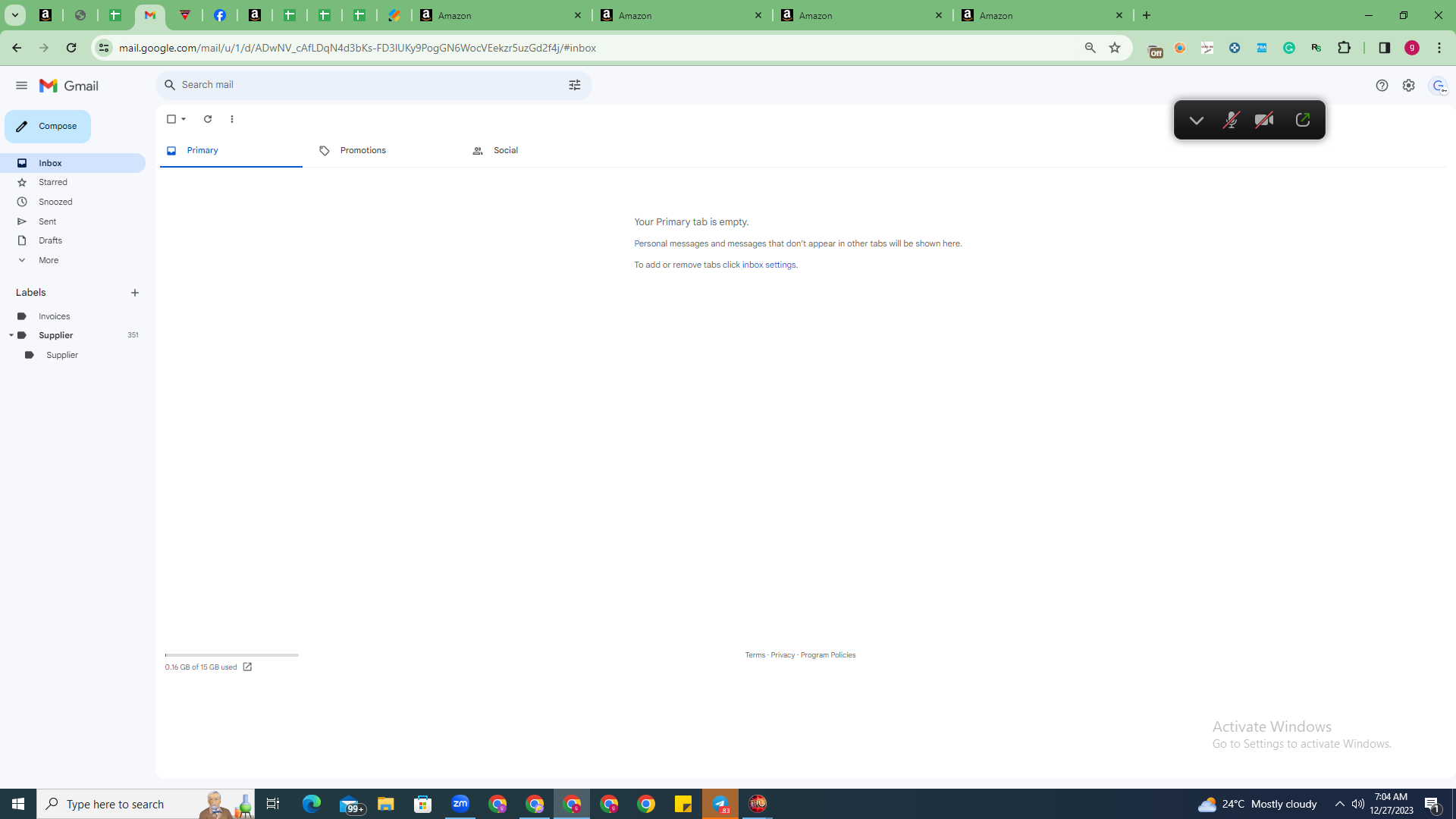The height and width of the screenshot is (819, 1456).
Task: Collapse the meeting control overlay with chevron
Action: pos(1196,120)
